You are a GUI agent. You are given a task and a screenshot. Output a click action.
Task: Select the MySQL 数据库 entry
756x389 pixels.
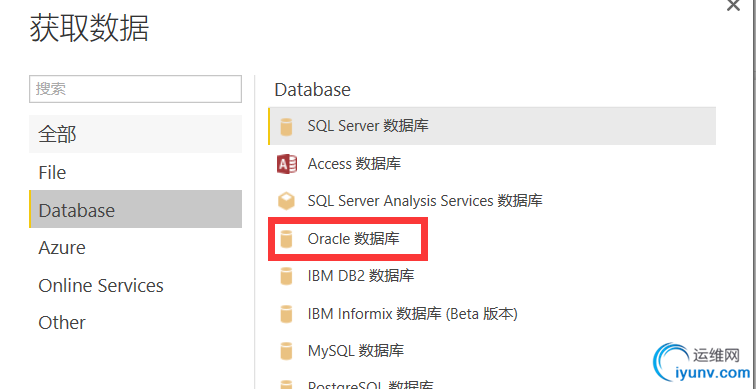click(492, 350)
